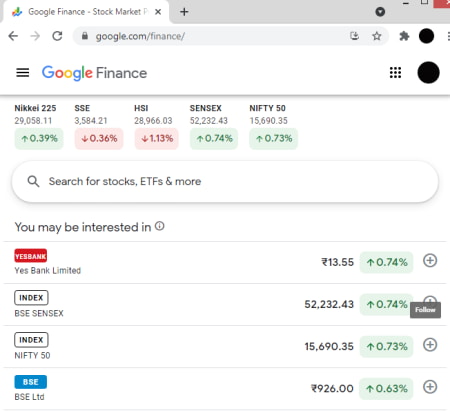This screenshot has height=413, width=450.
Task: Click the address bar URL
Action: tap(140, 36)
